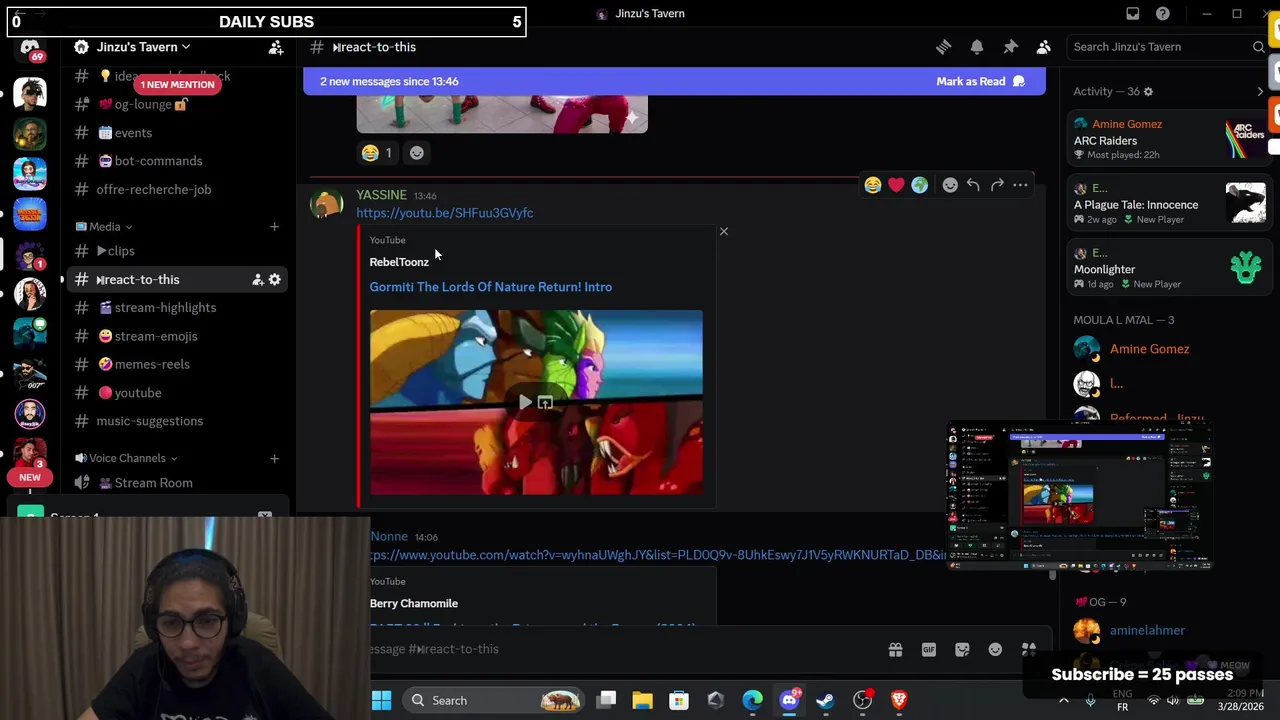The height and width of the screenshot is (720, 1280).
Task: Dismiss the Gormiti YouTube embed
Action: point(724,232)
